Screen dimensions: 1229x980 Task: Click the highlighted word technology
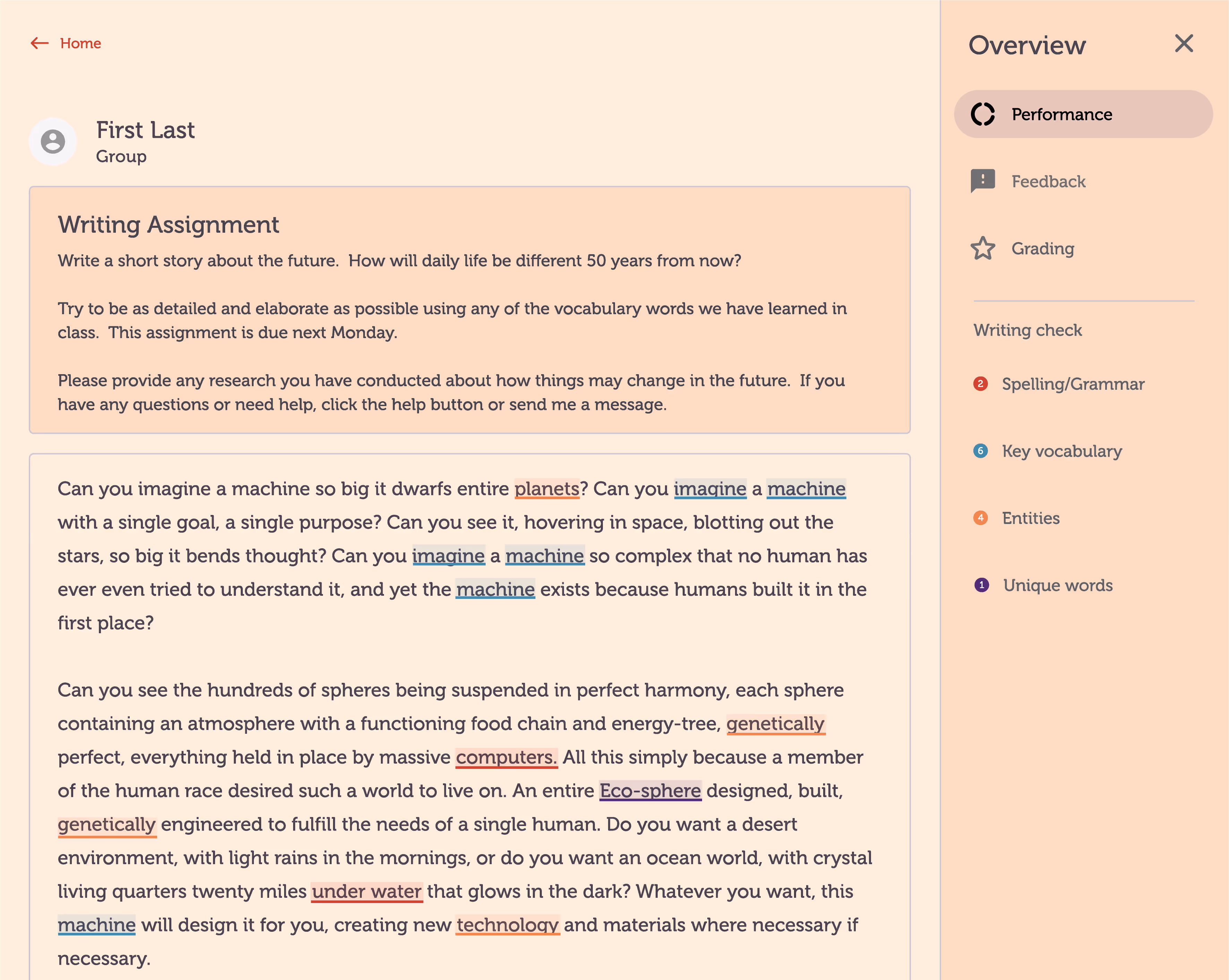pyautogui.click(x=507, y=925)
